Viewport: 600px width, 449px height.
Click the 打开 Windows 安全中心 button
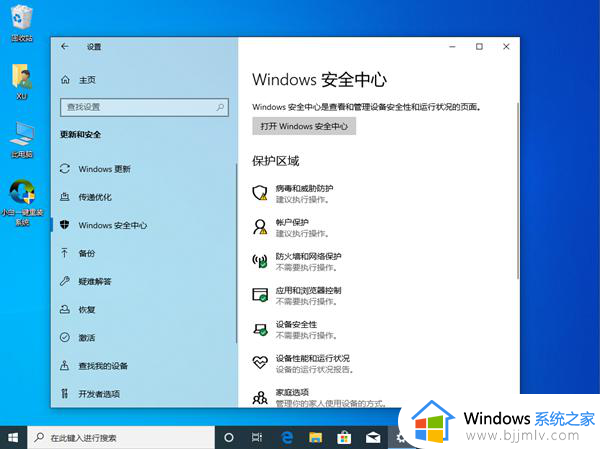pyautogui.click(x=304, y=126)
